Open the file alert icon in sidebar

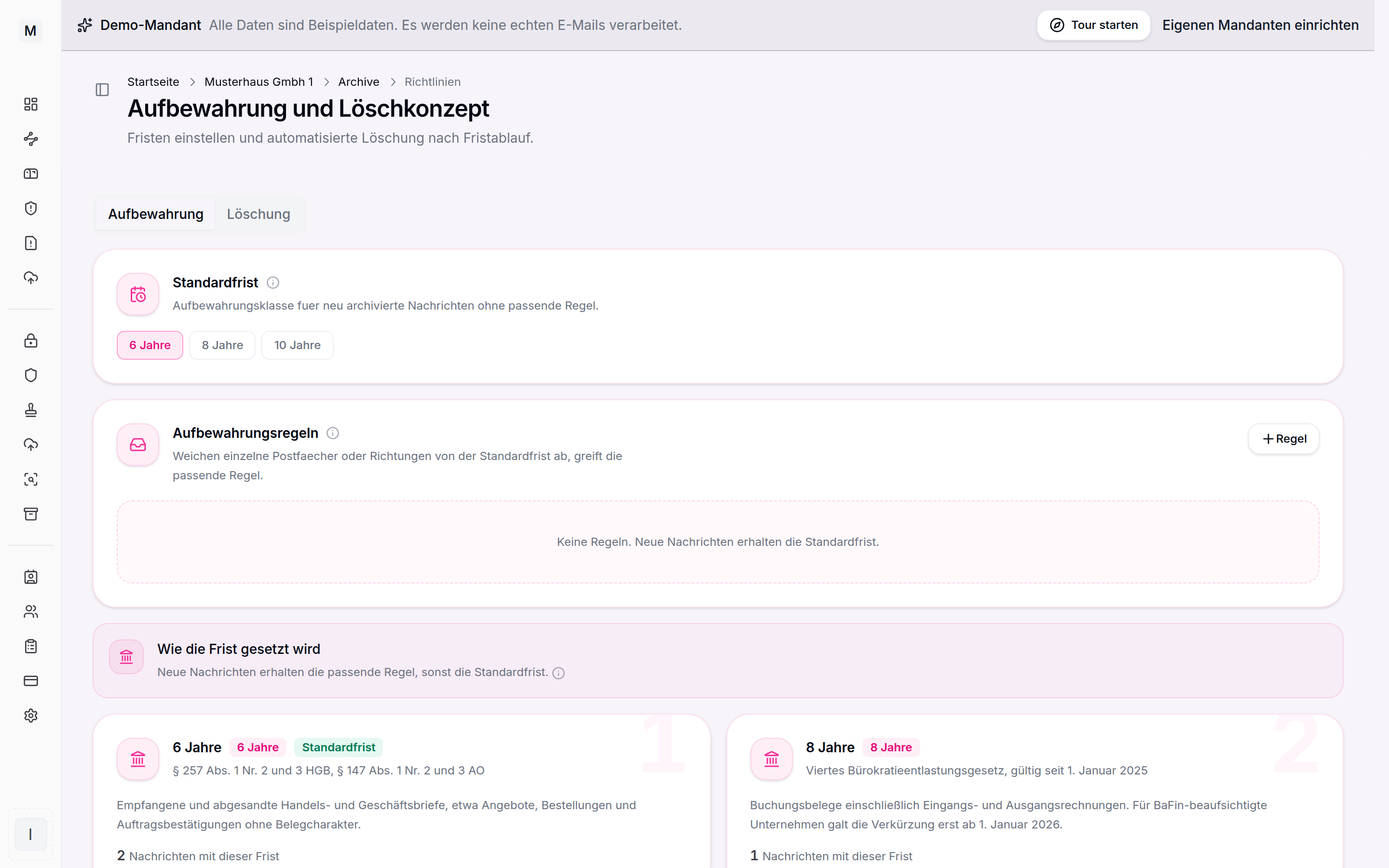click(30, 243)
